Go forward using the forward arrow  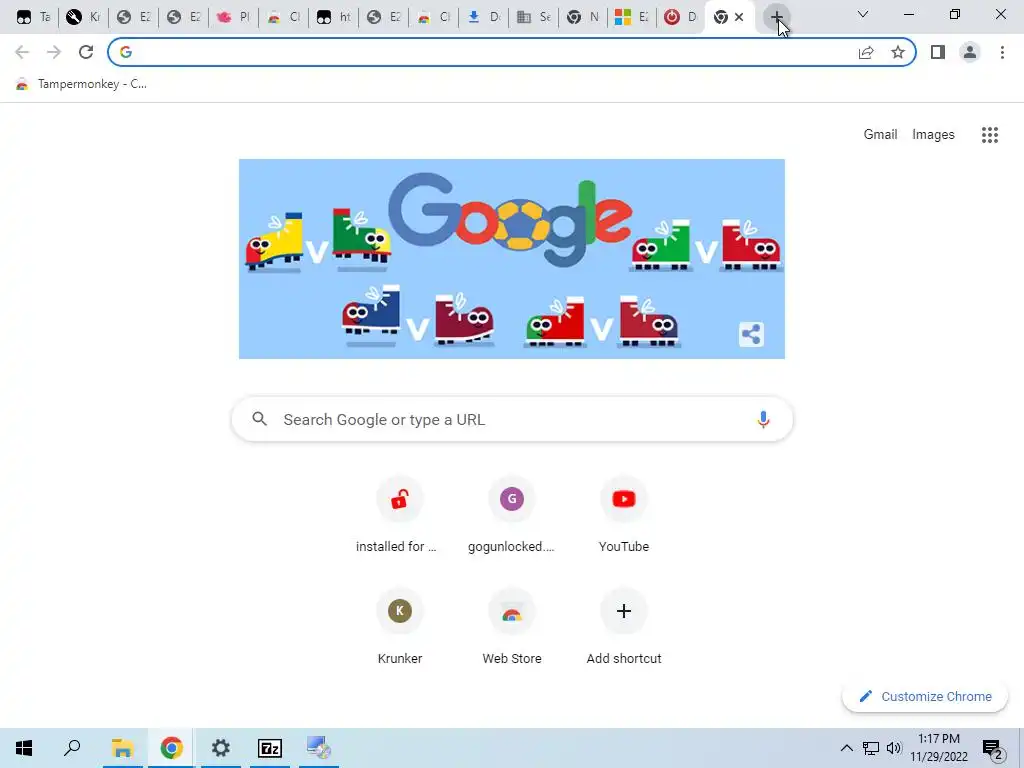point(54,52)
